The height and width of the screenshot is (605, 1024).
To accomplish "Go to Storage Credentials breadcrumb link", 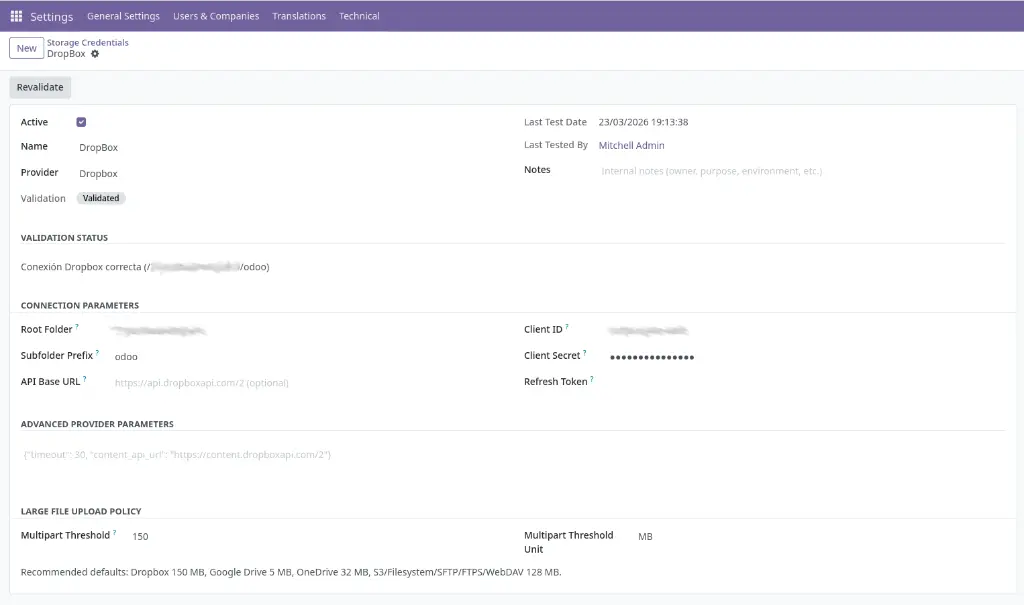I will 88,43.
